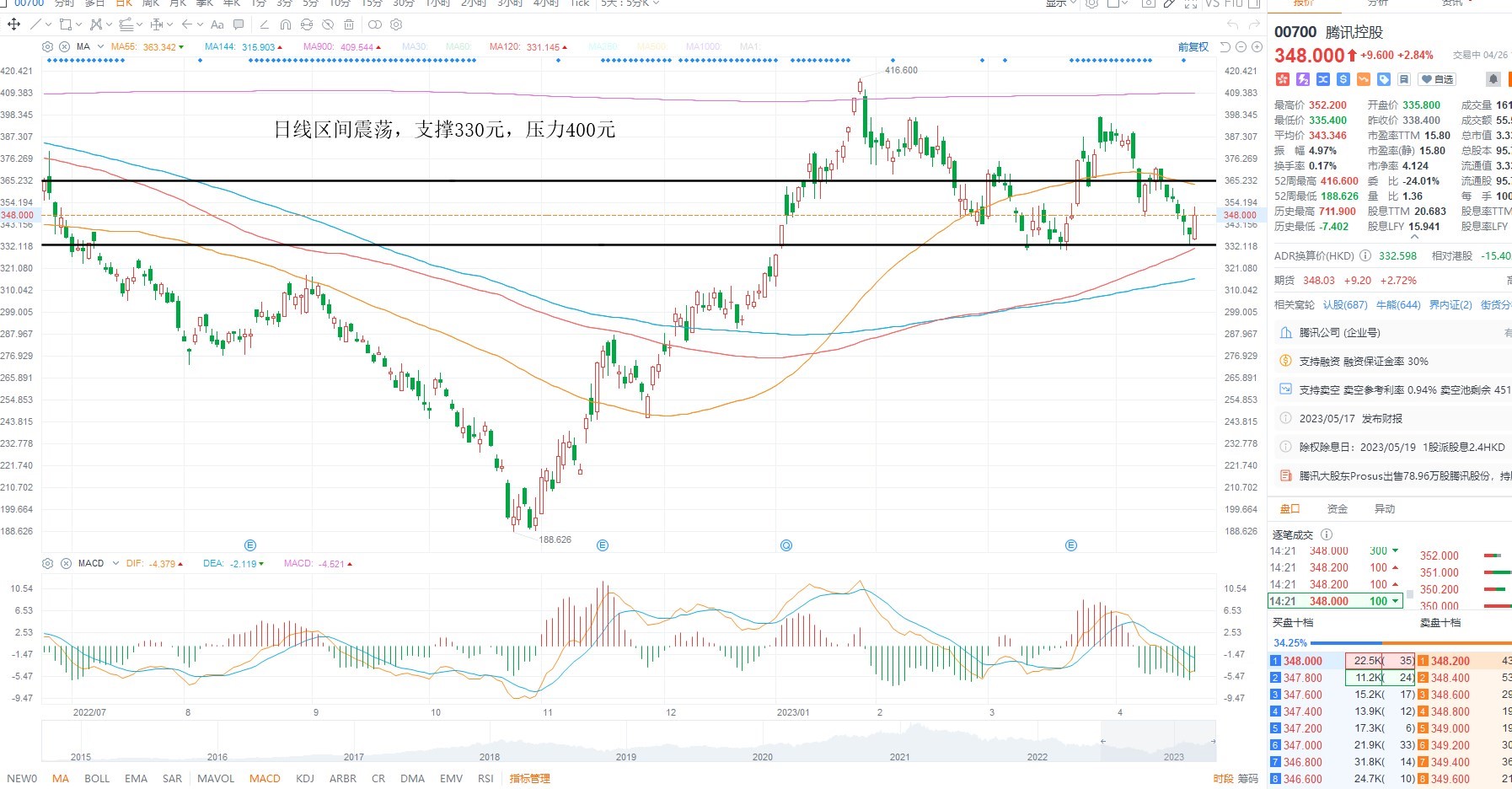Open 牛熊(644) bull-bear link
The height and width of the screenshot is (789, 1512).
point(1398,305)
